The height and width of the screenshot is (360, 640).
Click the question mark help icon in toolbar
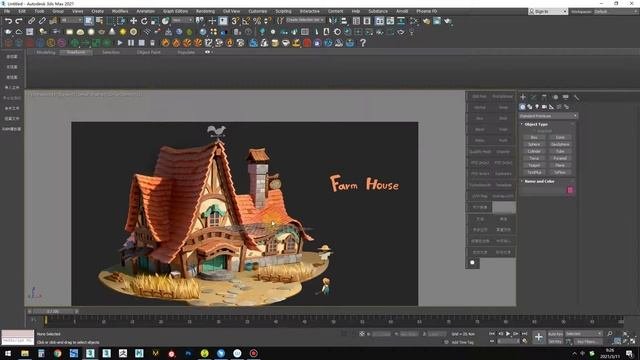click(363, 43)
